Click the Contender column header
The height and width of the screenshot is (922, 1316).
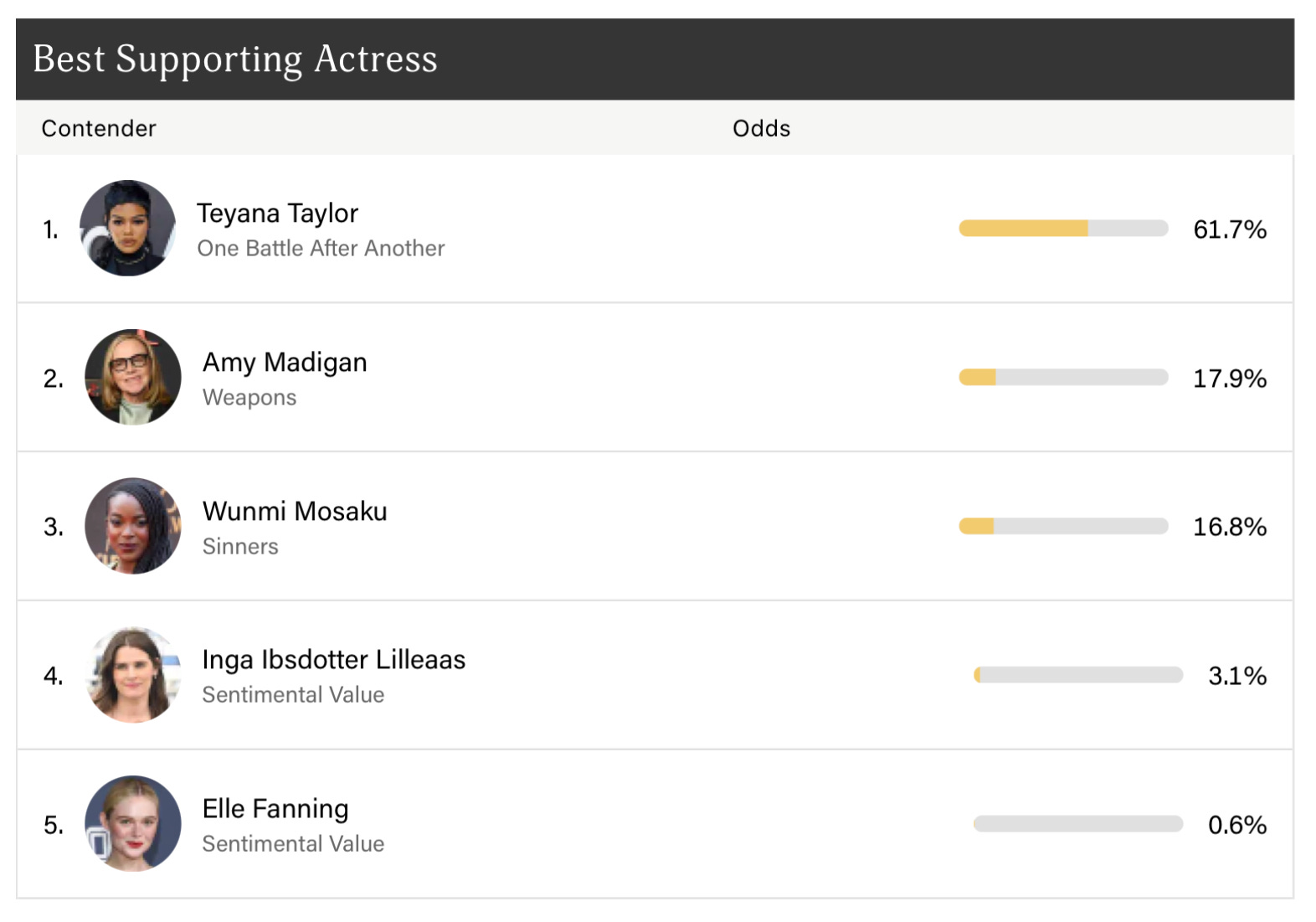tap(99, 128)
